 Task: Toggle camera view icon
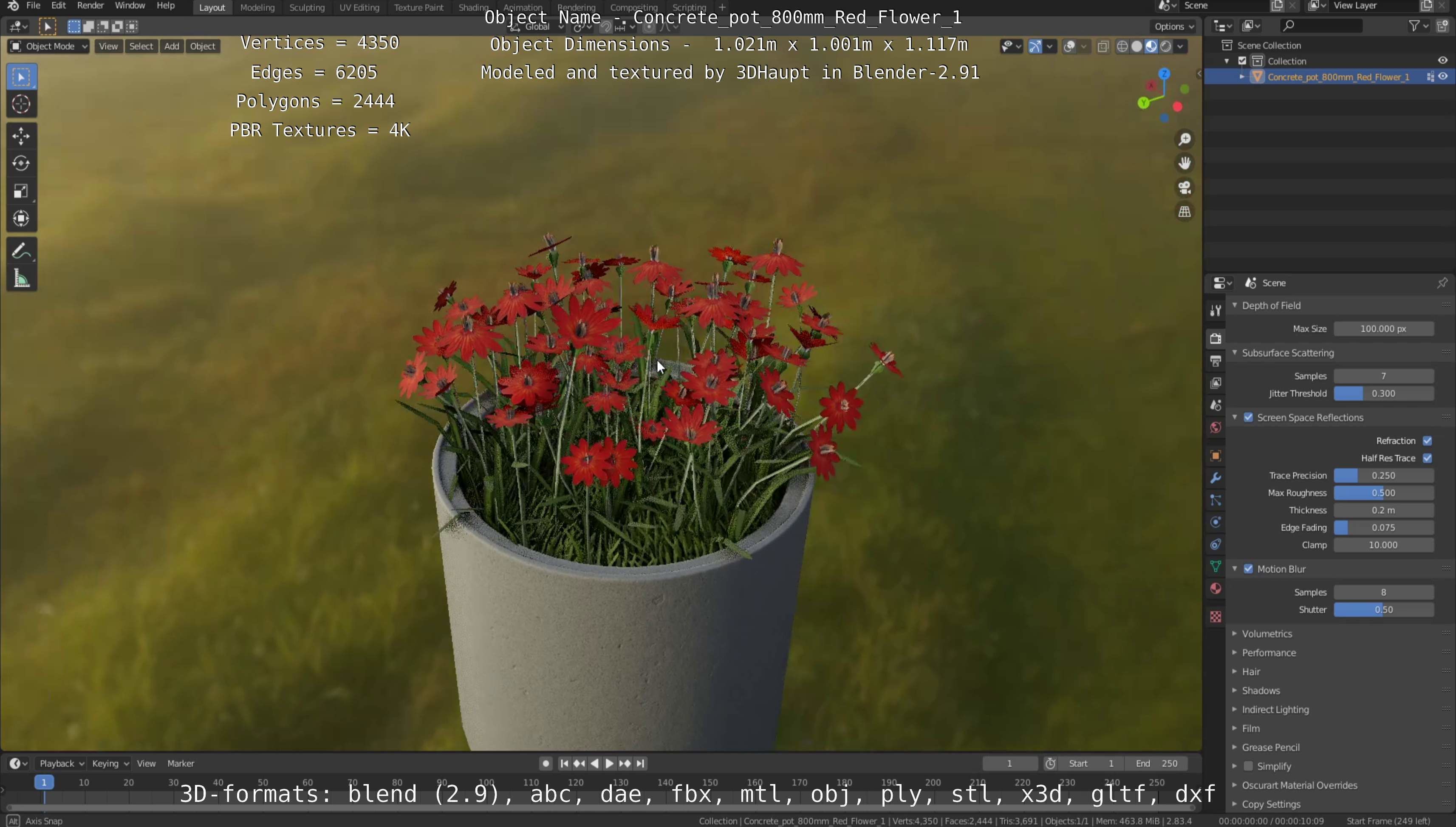(x=1185, y=187)
